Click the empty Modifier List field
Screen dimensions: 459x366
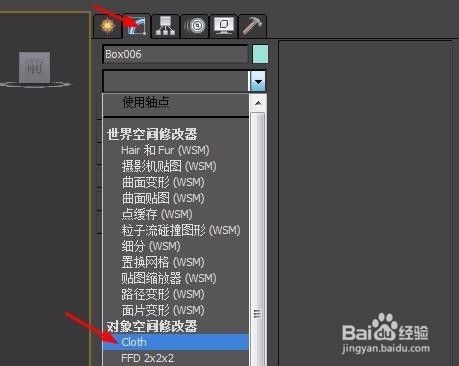click(x=176, y=81)
